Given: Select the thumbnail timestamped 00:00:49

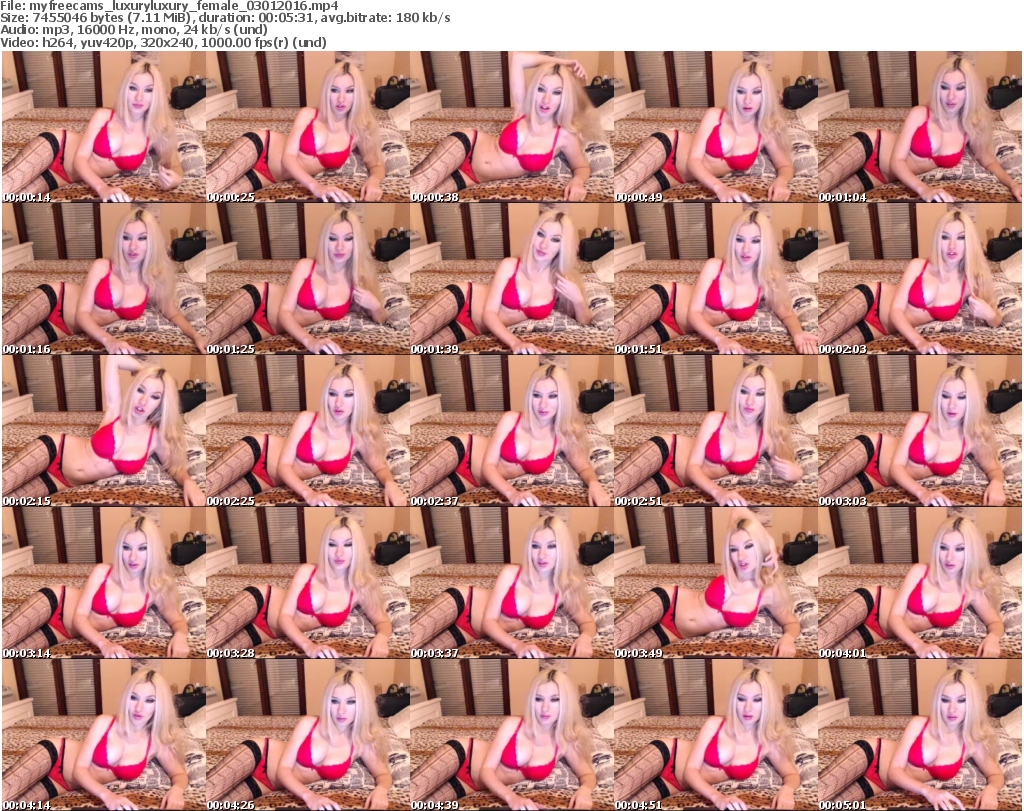Looking at the screenshot, I should point(716,127).
